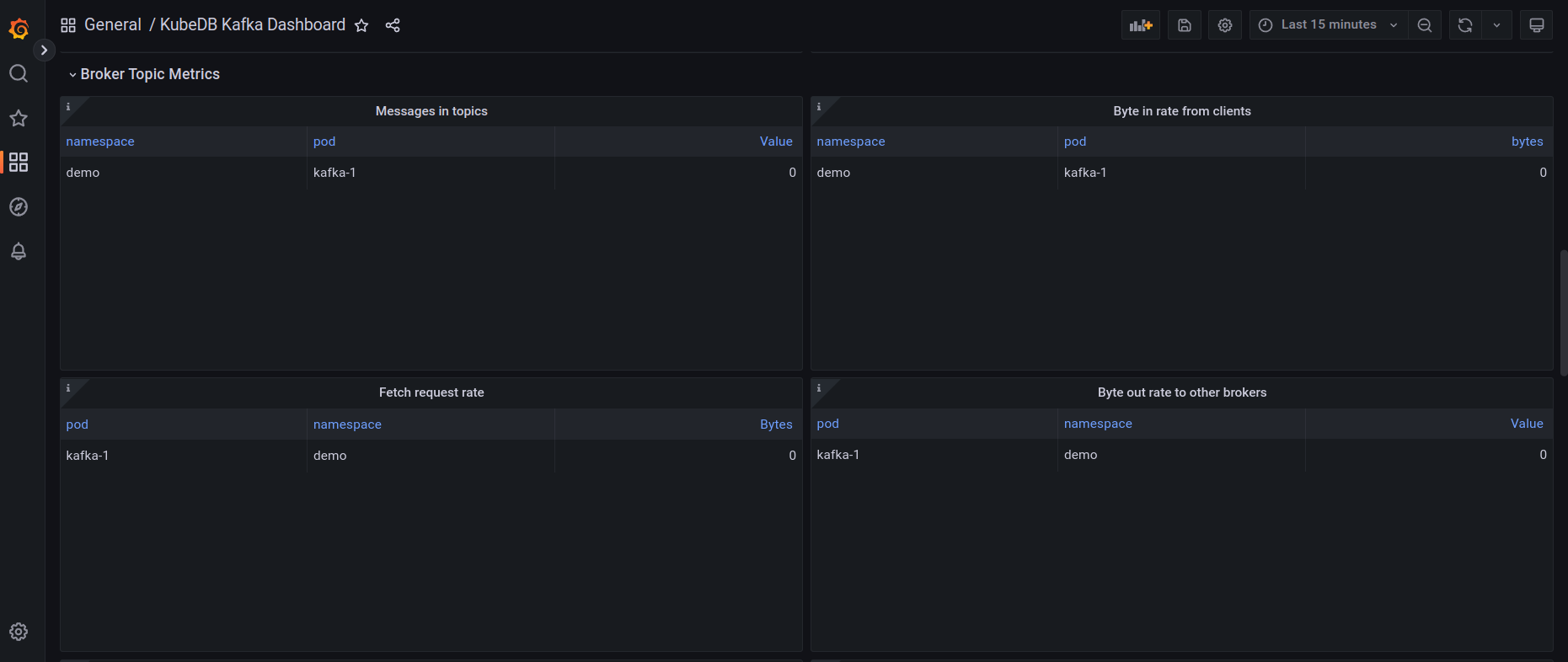
Task: Open the Dashboards sidebar icon
Action: [19, 163]
